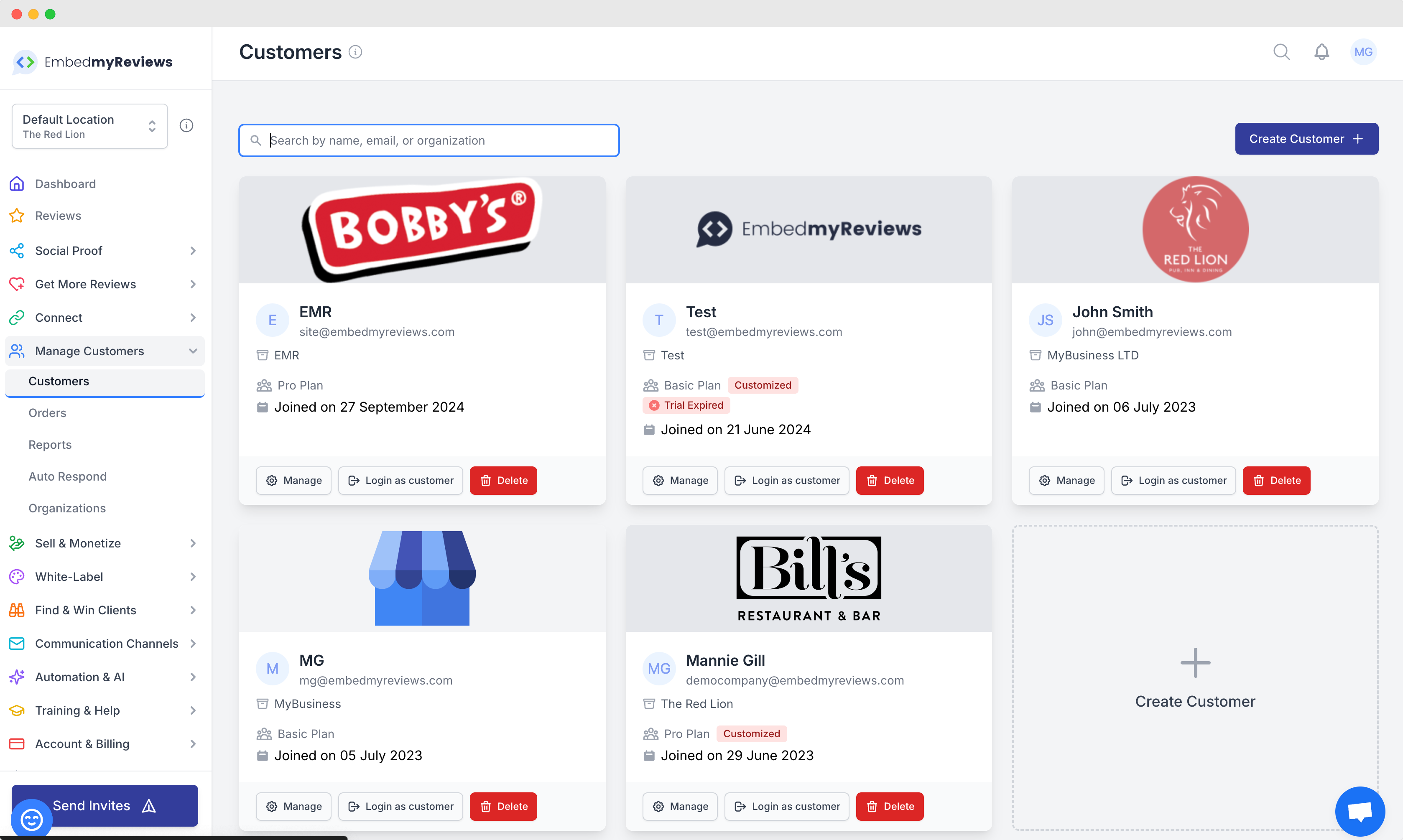
Task: Click Manage on the MG card
Action: pyautogui.click(x=293, y=807)
